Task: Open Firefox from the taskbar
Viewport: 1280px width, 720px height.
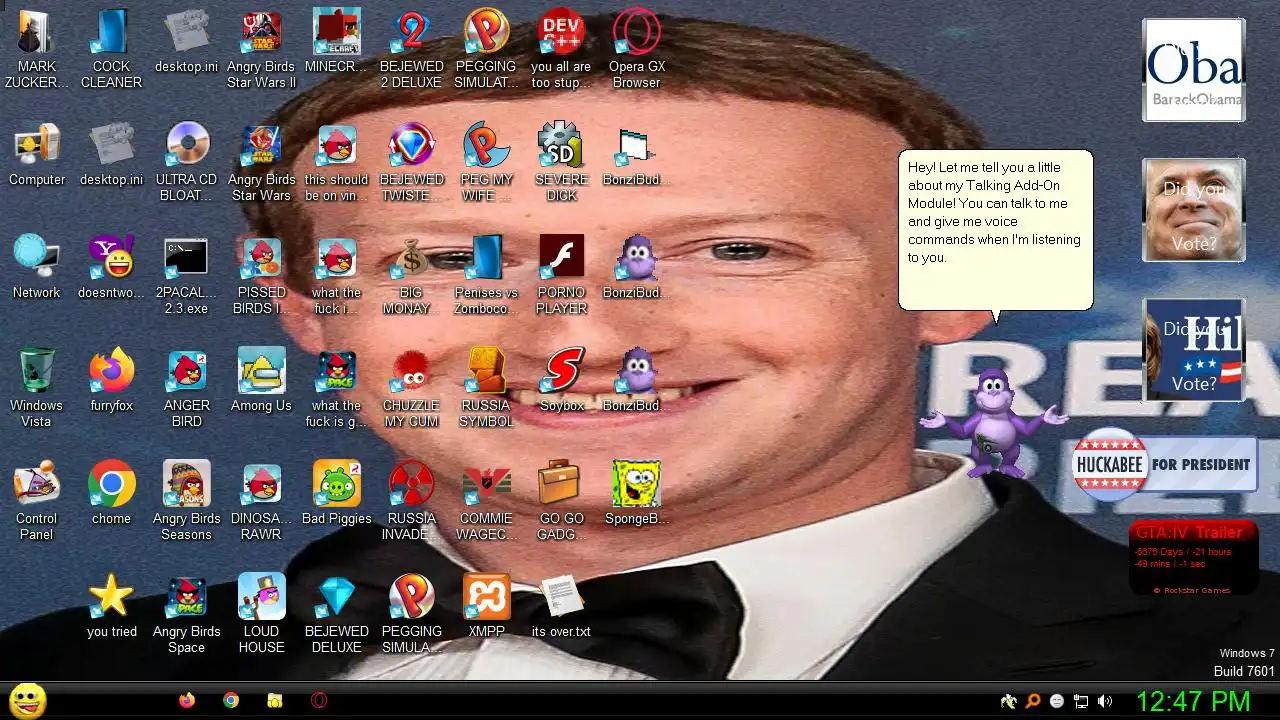Action: pyautogui.click(x=187, y=701)
